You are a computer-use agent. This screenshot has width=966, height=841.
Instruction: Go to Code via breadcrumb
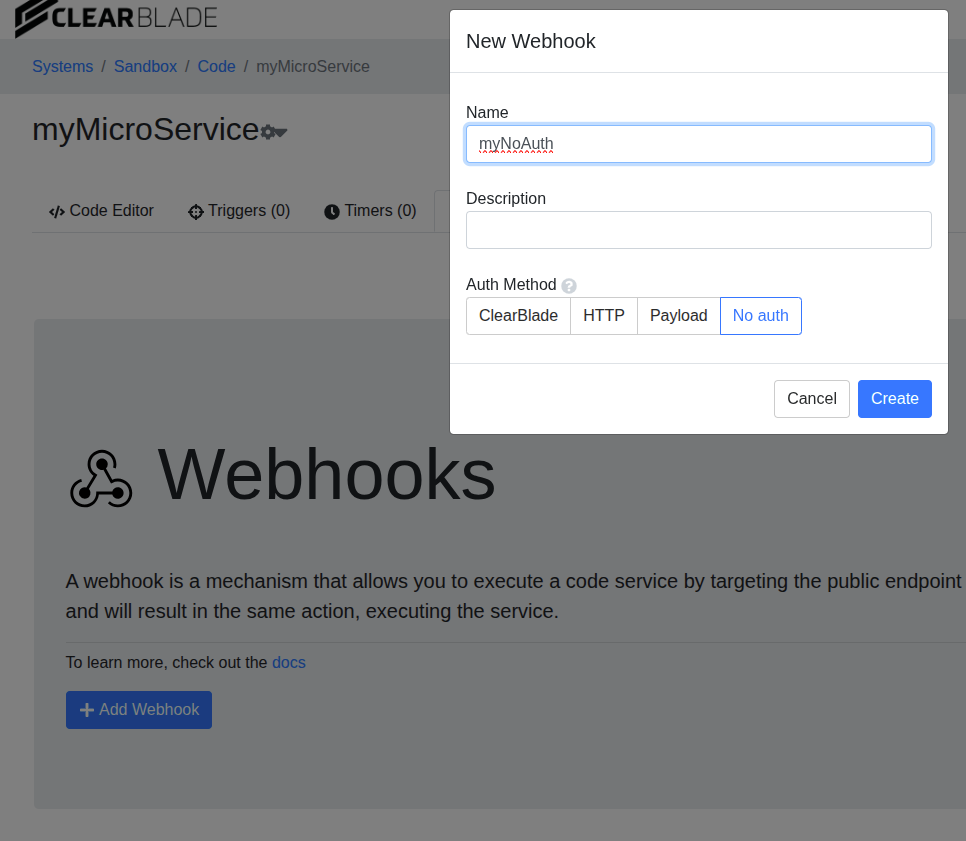click(216, 67)
